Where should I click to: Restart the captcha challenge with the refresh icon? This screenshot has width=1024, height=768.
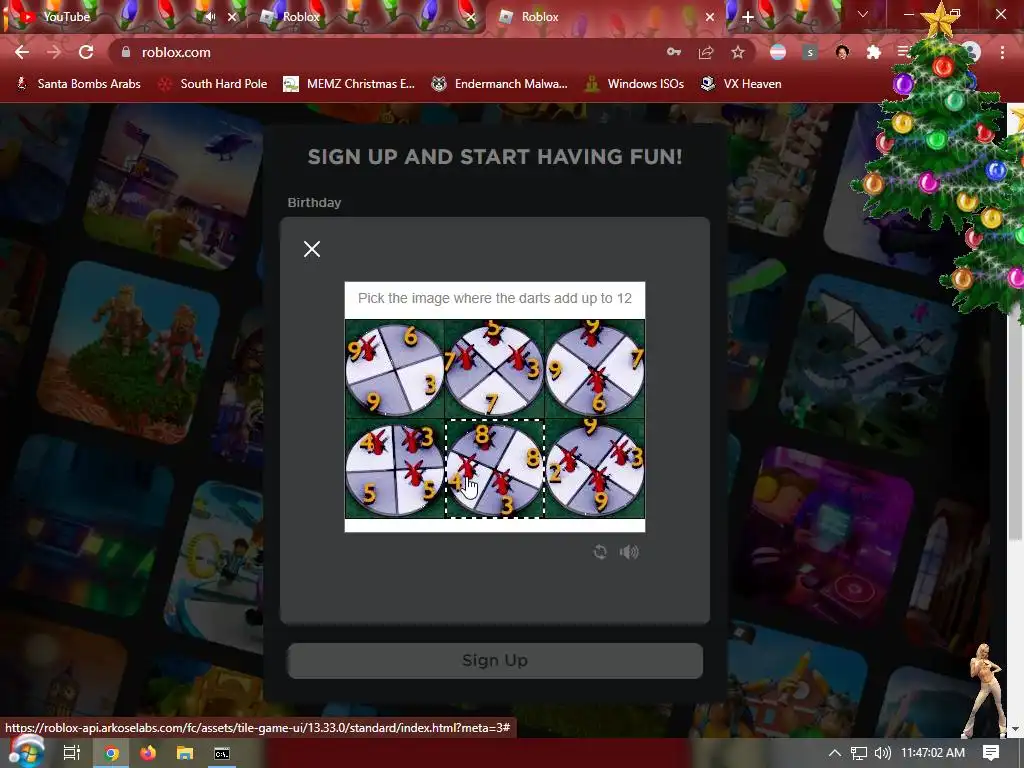click(x=600, y=552)
